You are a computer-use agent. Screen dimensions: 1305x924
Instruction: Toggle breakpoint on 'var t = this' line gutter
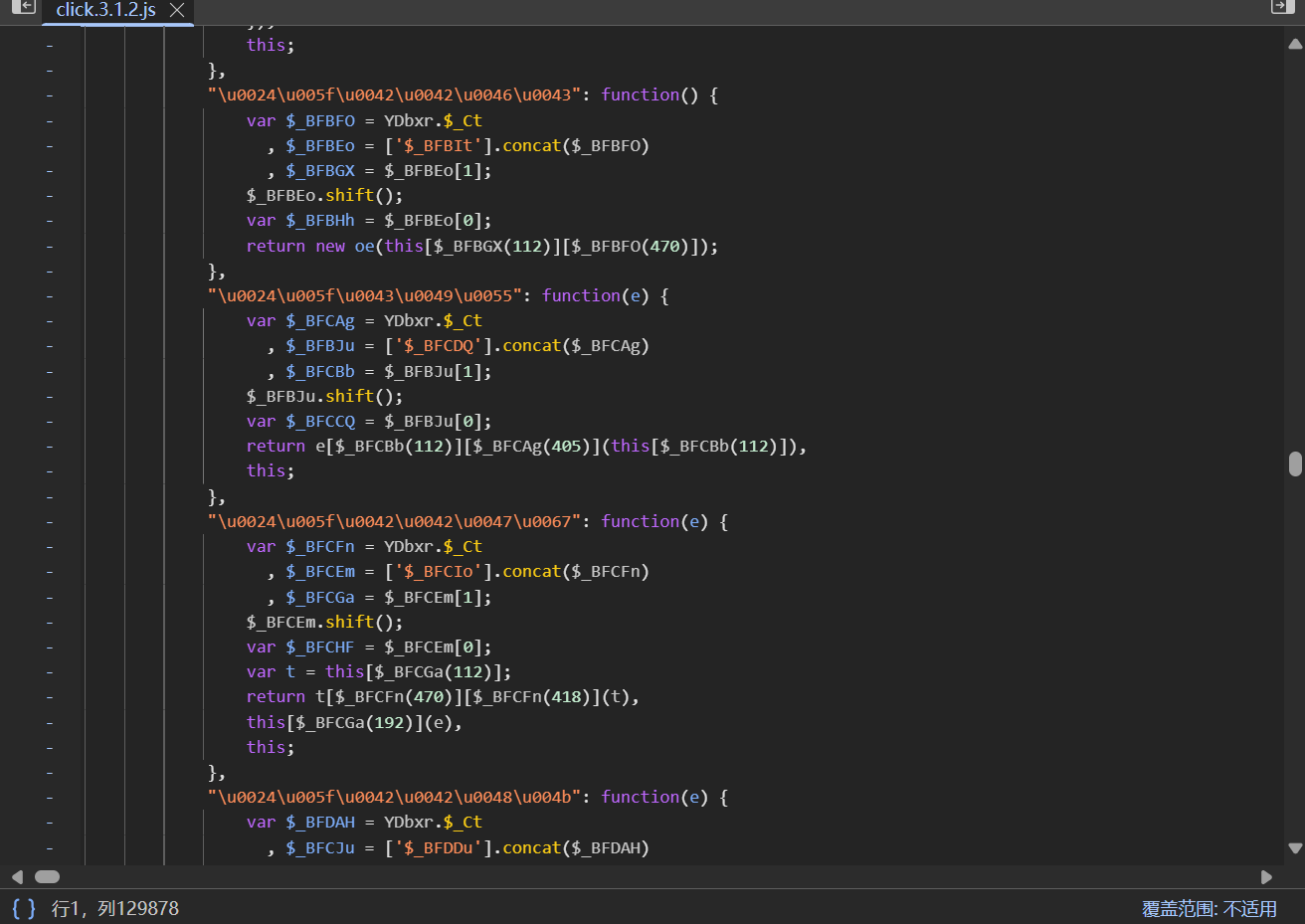click(x=49, y=672)
